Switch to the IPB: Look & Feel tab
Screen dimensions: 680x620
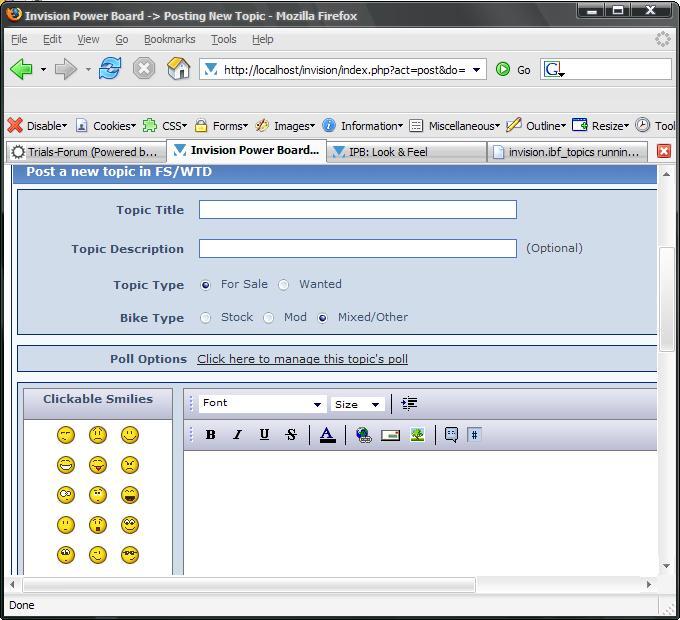tap(406, 152)
